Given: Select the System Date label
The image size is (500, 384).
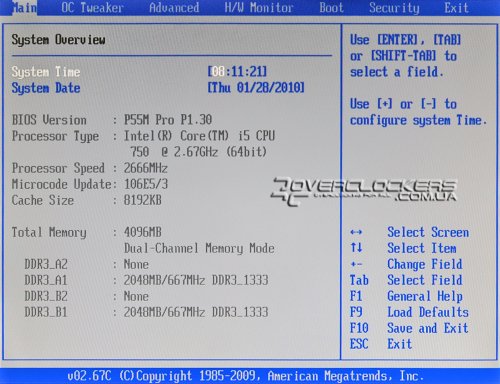Looking at the screenshot, I should [x=46, y=88].
